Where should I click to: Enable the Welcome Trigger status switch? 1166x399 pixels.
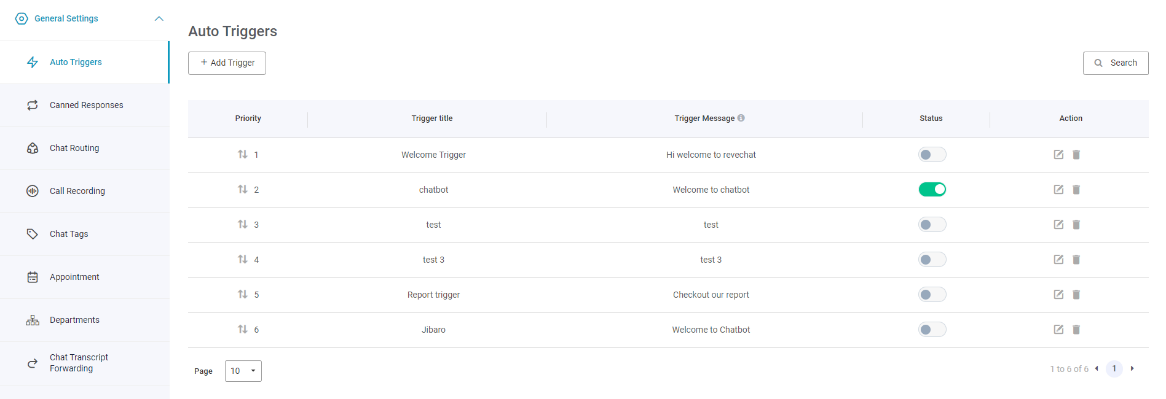point(933,155)
